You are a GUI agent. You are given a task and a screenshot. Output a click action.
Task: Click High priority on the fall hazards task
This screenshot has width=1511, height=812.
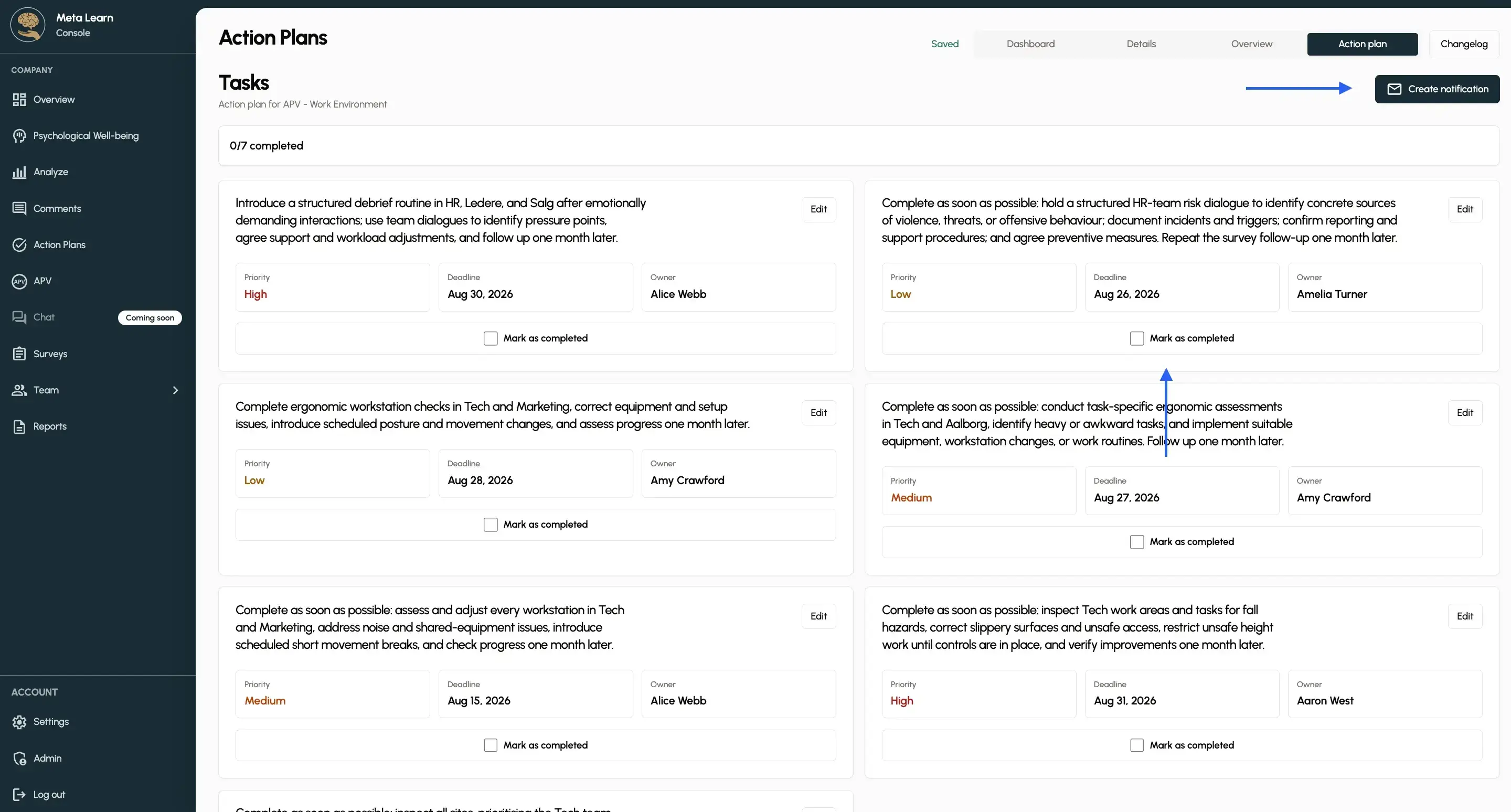[x=979, y=694]
